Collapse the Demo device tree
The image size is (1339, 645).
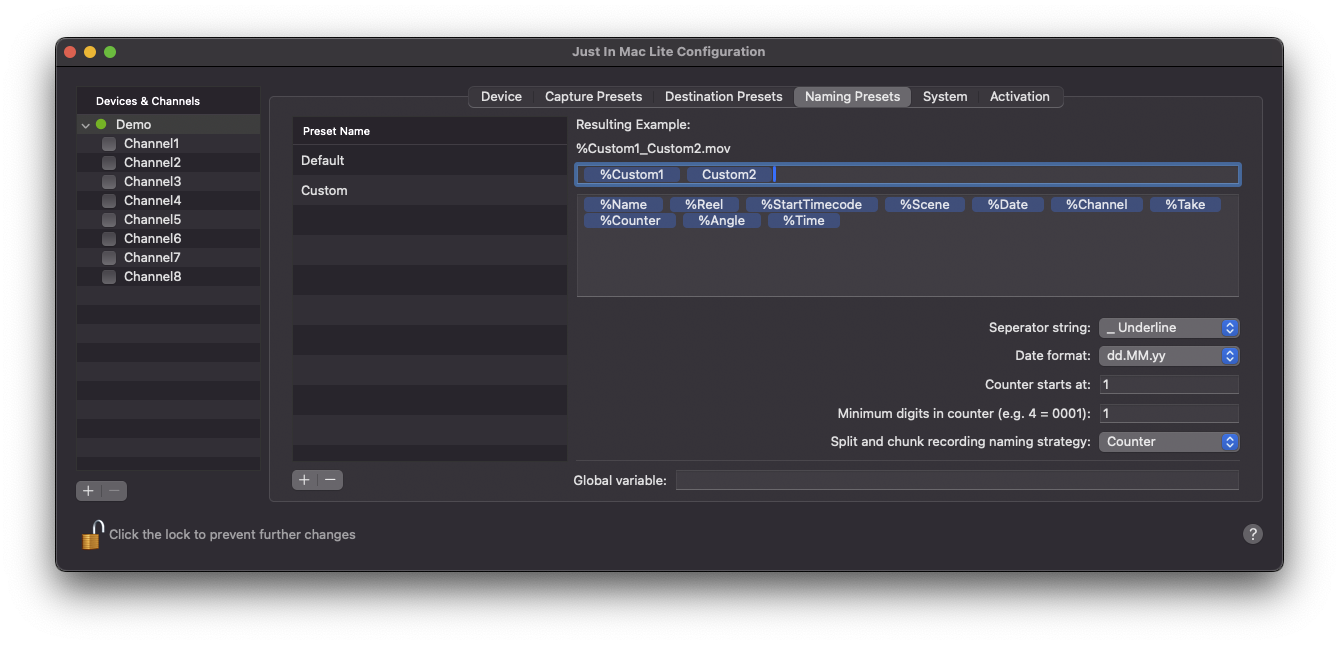click(x=86, y=125)
